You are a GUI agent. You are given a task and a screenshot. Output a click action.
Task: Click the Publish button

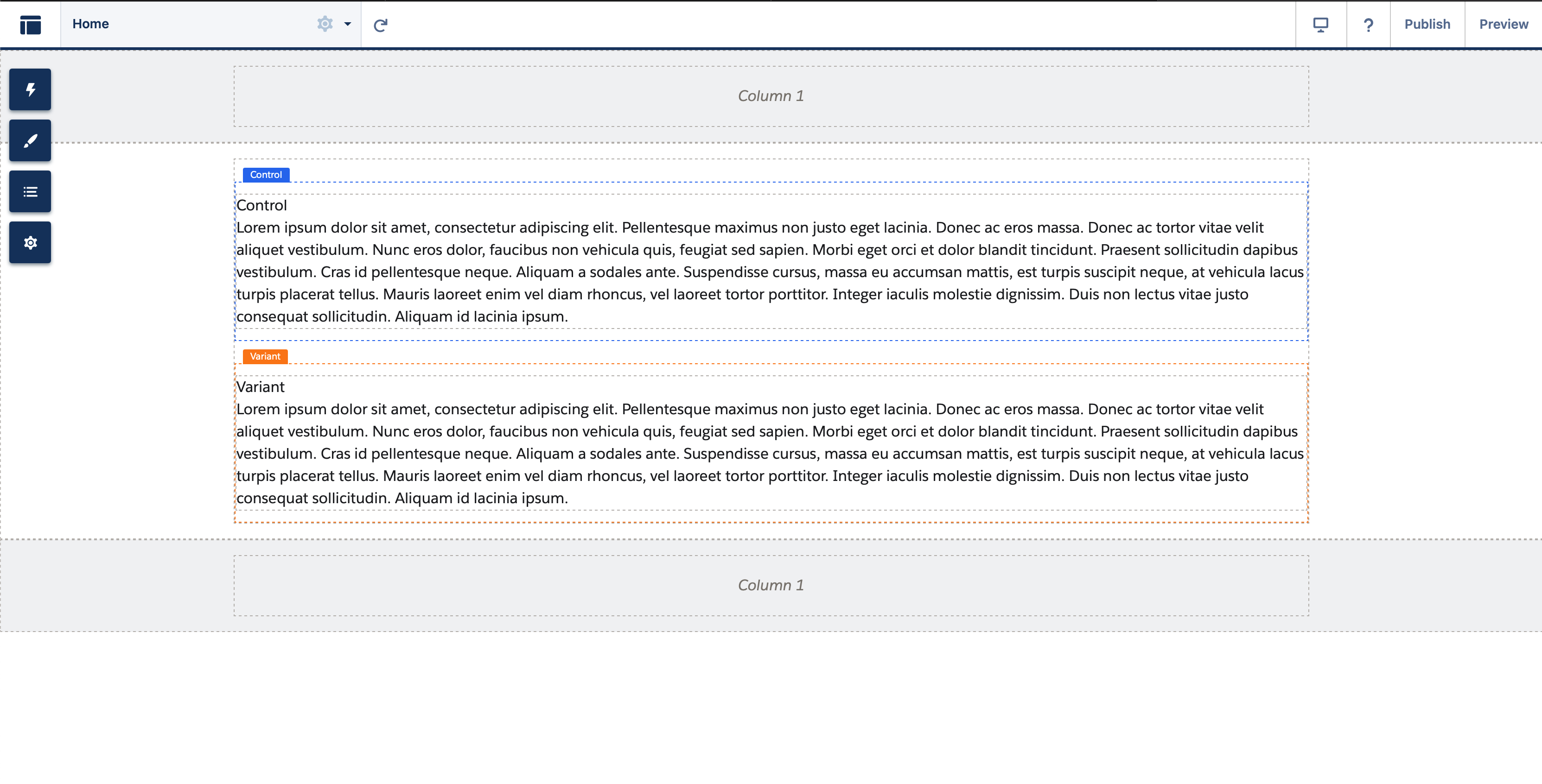click(x=1425, y=24)
